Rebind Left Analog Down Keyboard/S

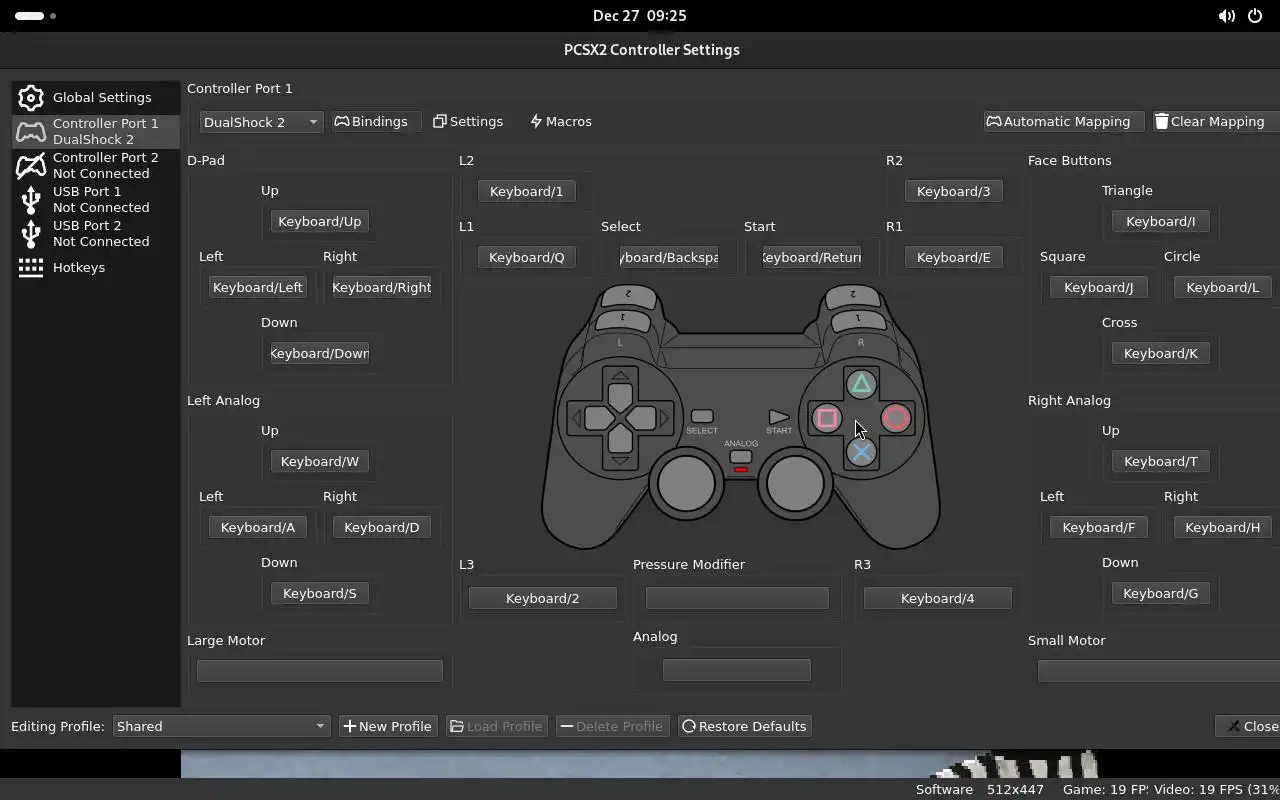(x=320, y=593)
